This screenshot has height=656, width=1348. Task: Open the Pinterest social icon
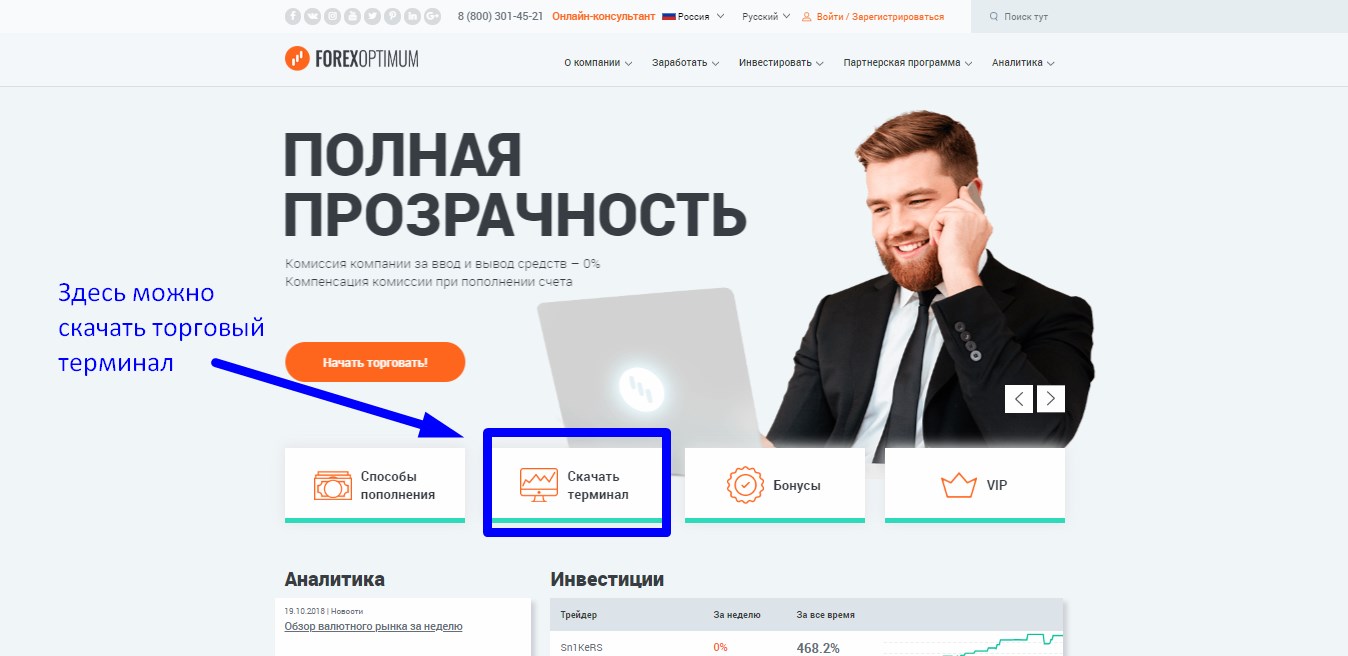[x=392, y=16]
